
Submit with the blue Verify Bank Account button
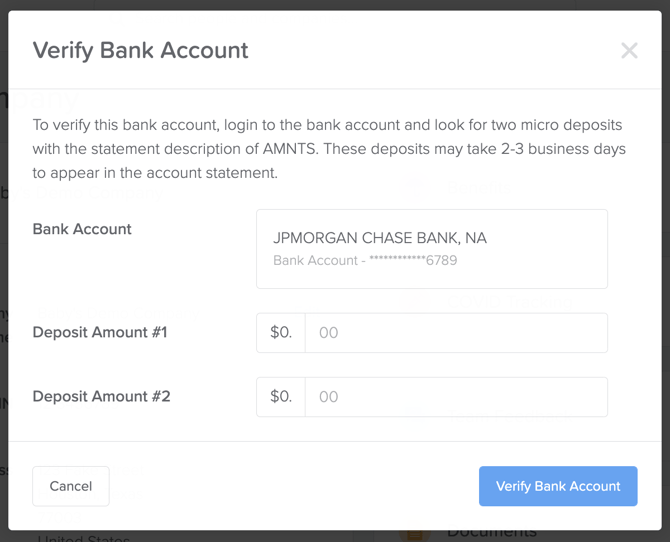[558, 486]
